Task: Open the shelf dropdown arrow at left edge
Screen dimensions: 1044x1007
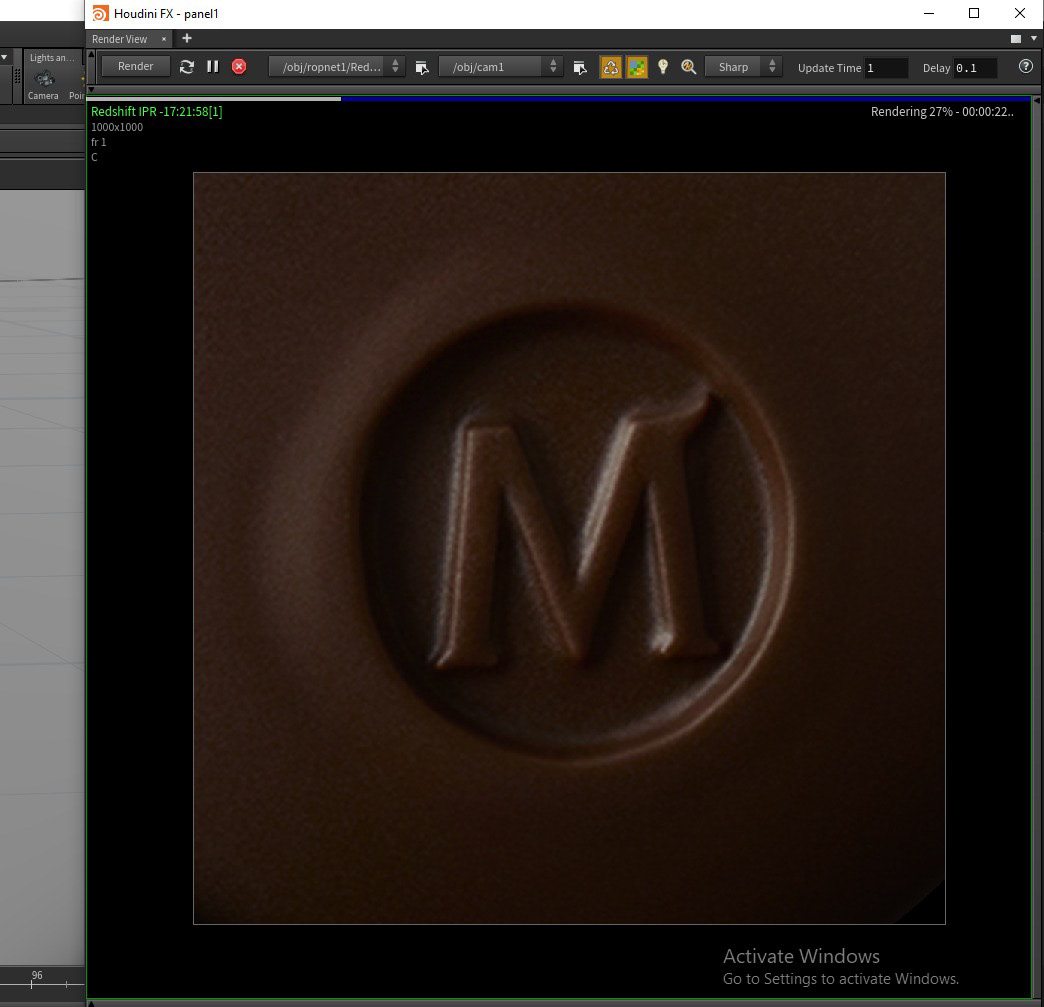Action: 4,57
